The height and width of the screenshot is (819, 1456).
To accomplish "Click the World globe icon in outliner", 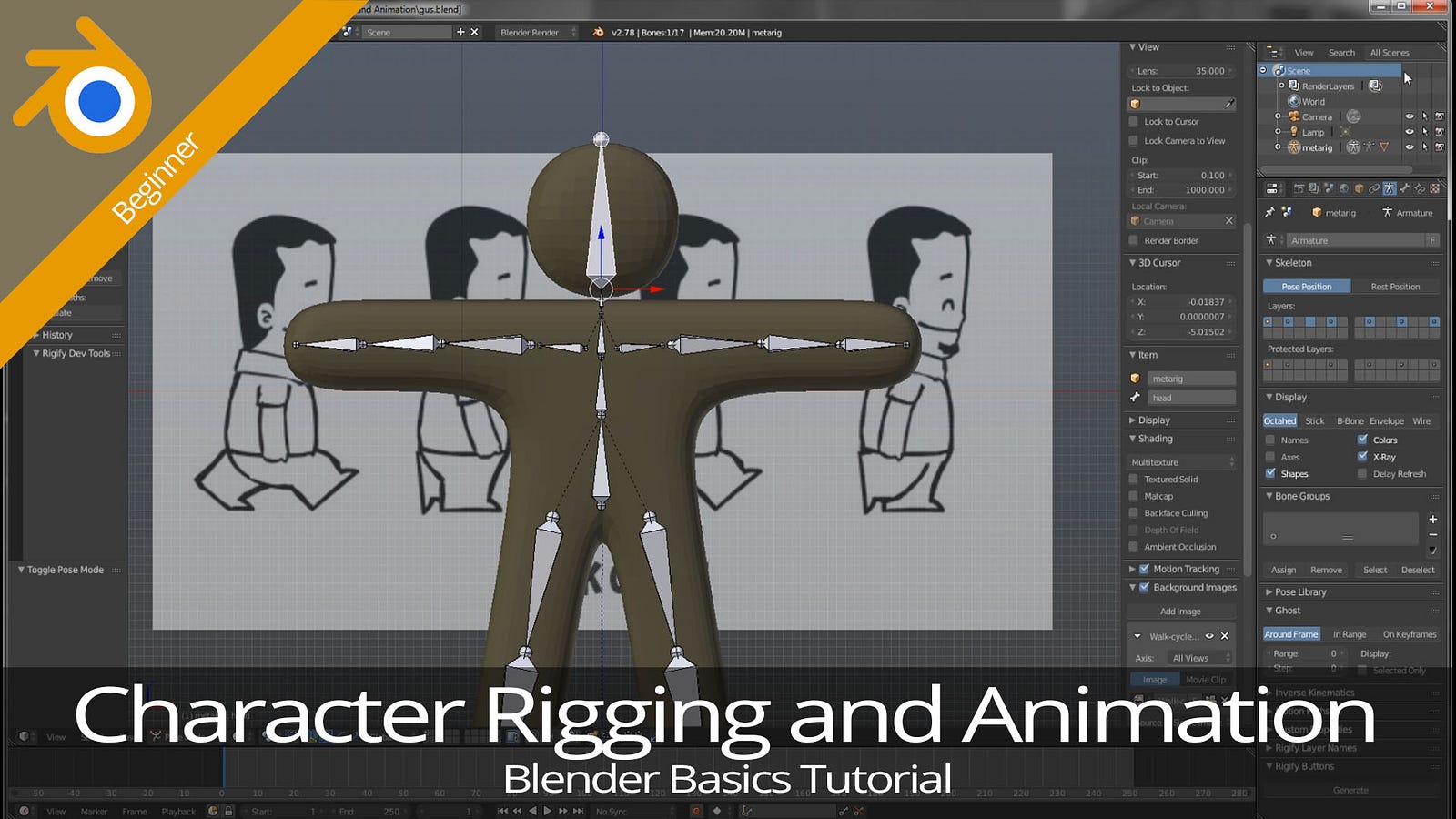I will point(1294,101).
